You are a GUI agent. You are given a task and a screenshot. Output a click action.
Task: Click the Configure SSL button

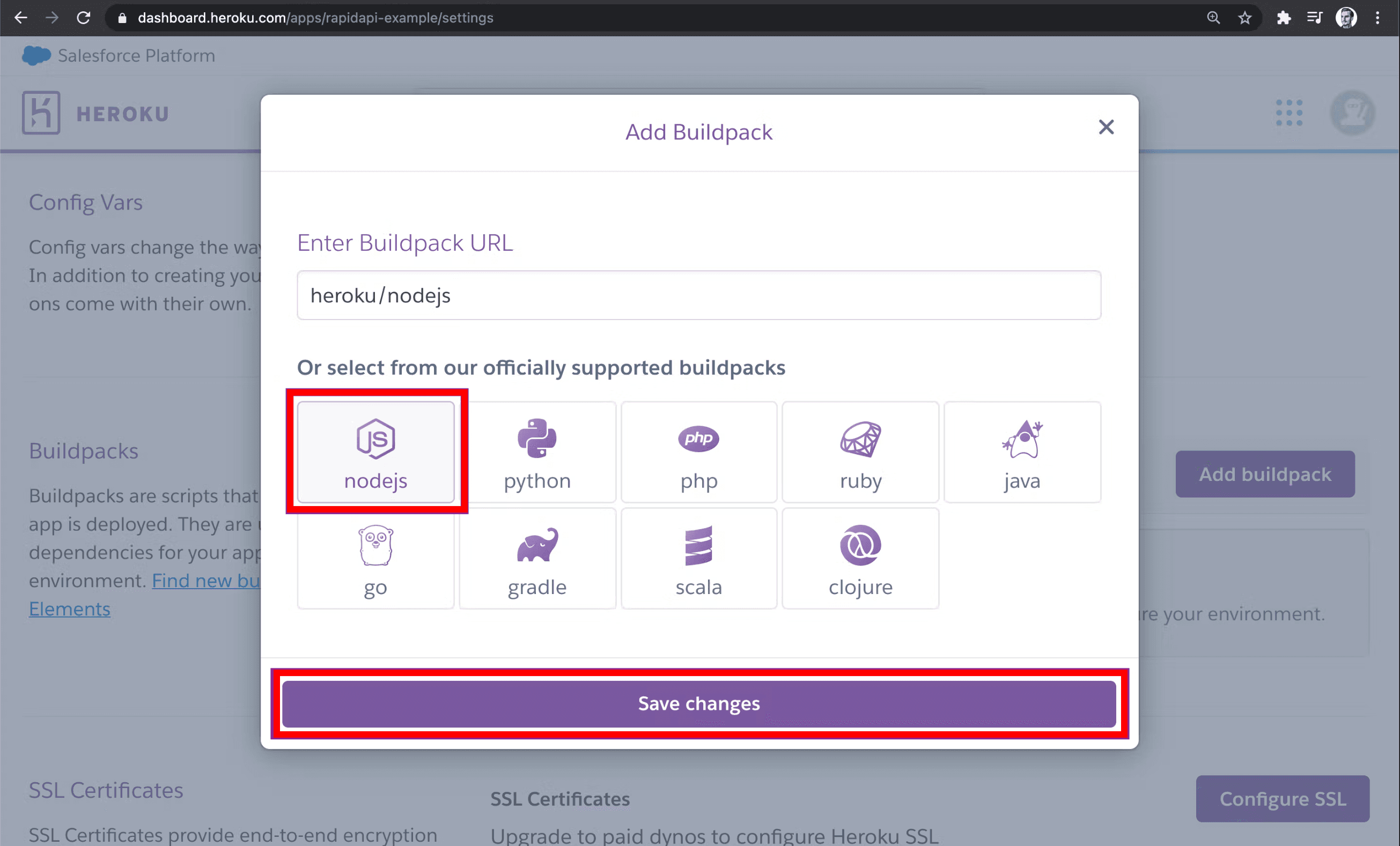coord(1283,798)
